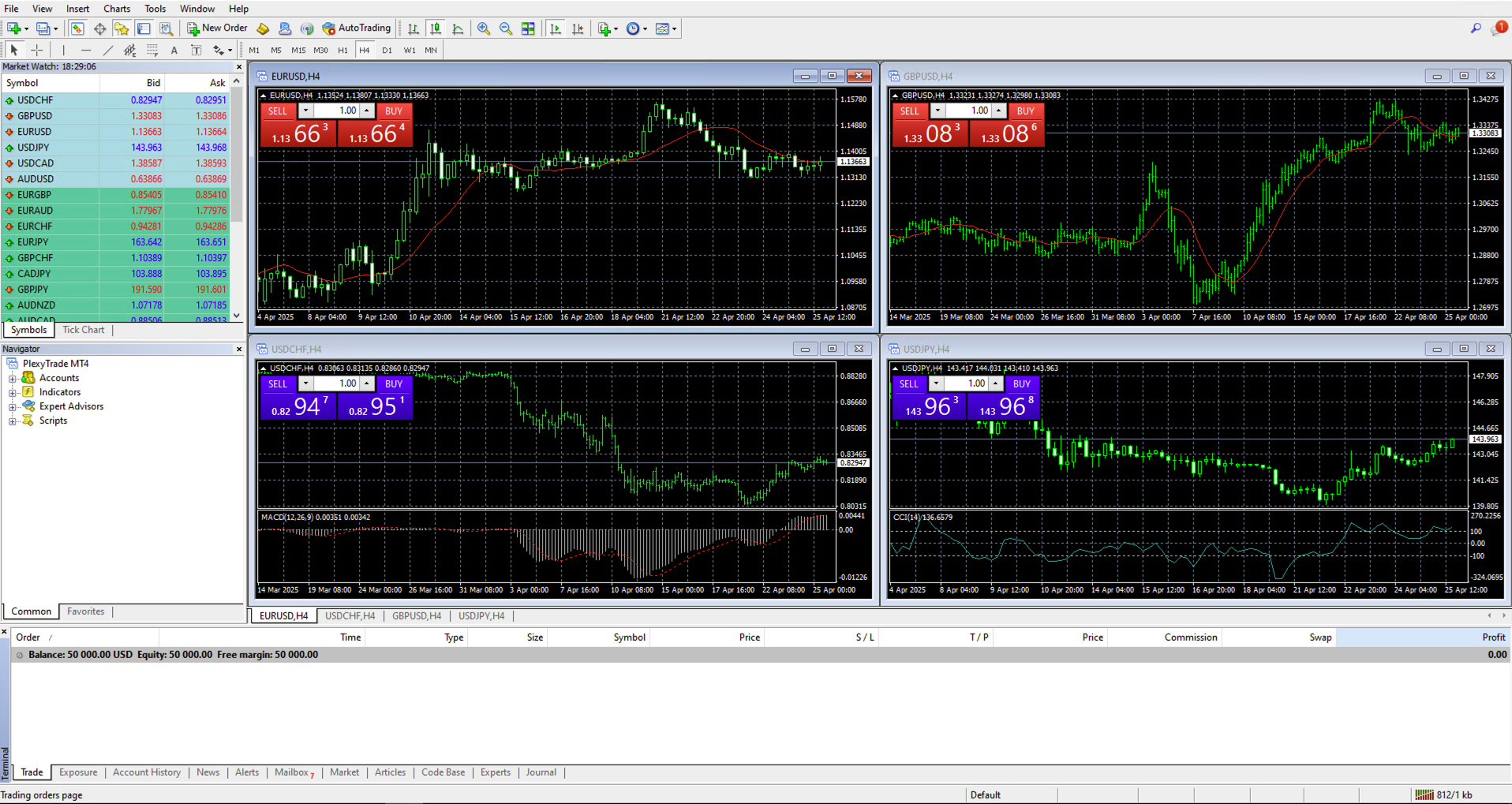Open the Signals radio-wave icon
This screenshot has width=1512, height=804.
307,28
